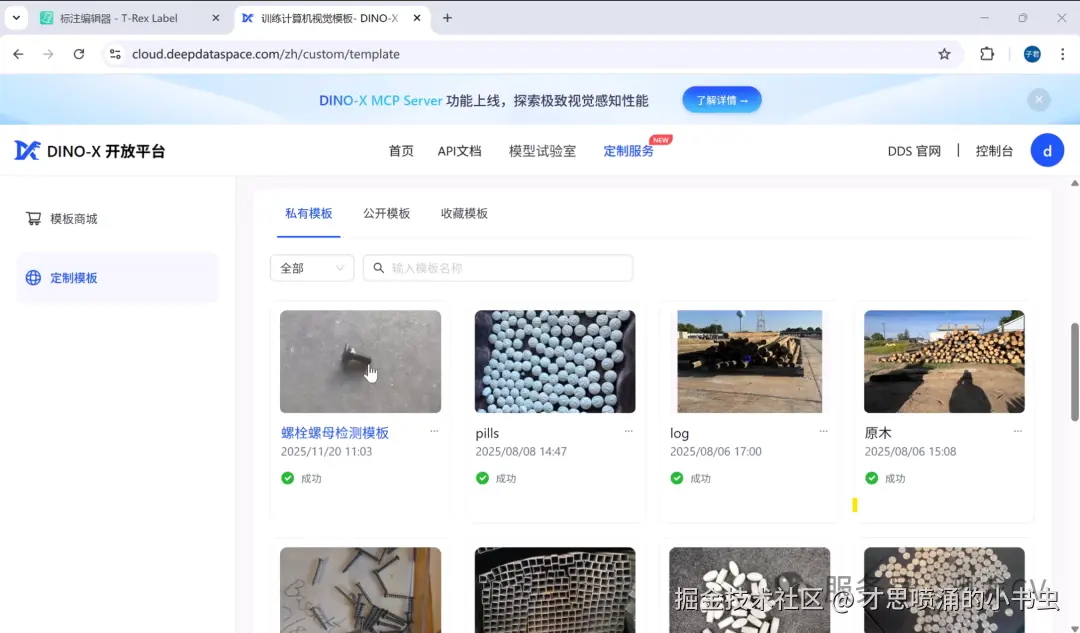Image resolution: width=1080 pixels, height=633 pixels.
Task: Open the 螺栓螺母检测模板 template link
Action: 334,432
